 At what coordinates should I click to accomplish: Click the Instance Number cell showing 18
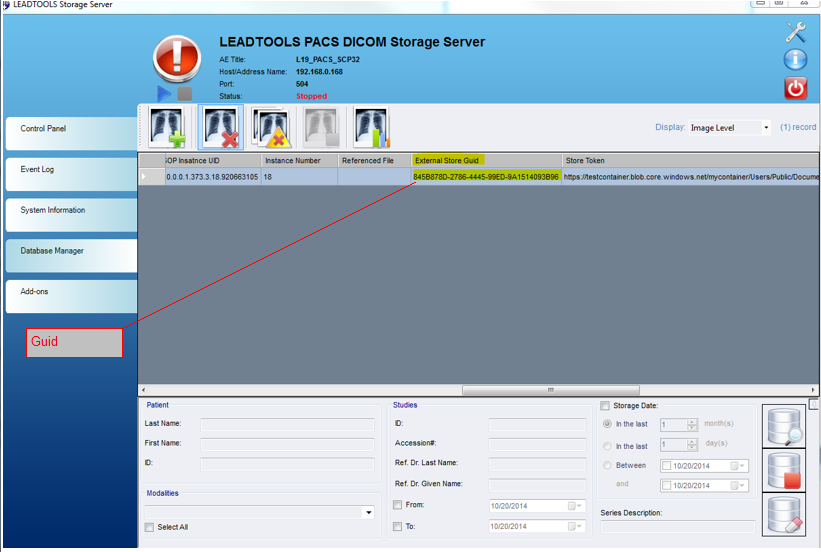299,177
